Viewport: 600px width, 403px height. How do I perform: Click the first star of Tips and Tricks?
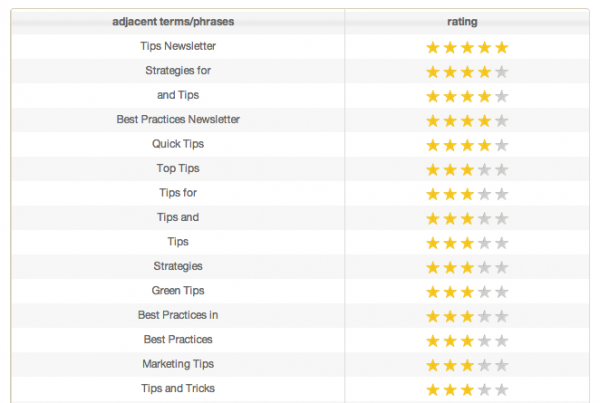pyautogui.click(x=433, y=390)
